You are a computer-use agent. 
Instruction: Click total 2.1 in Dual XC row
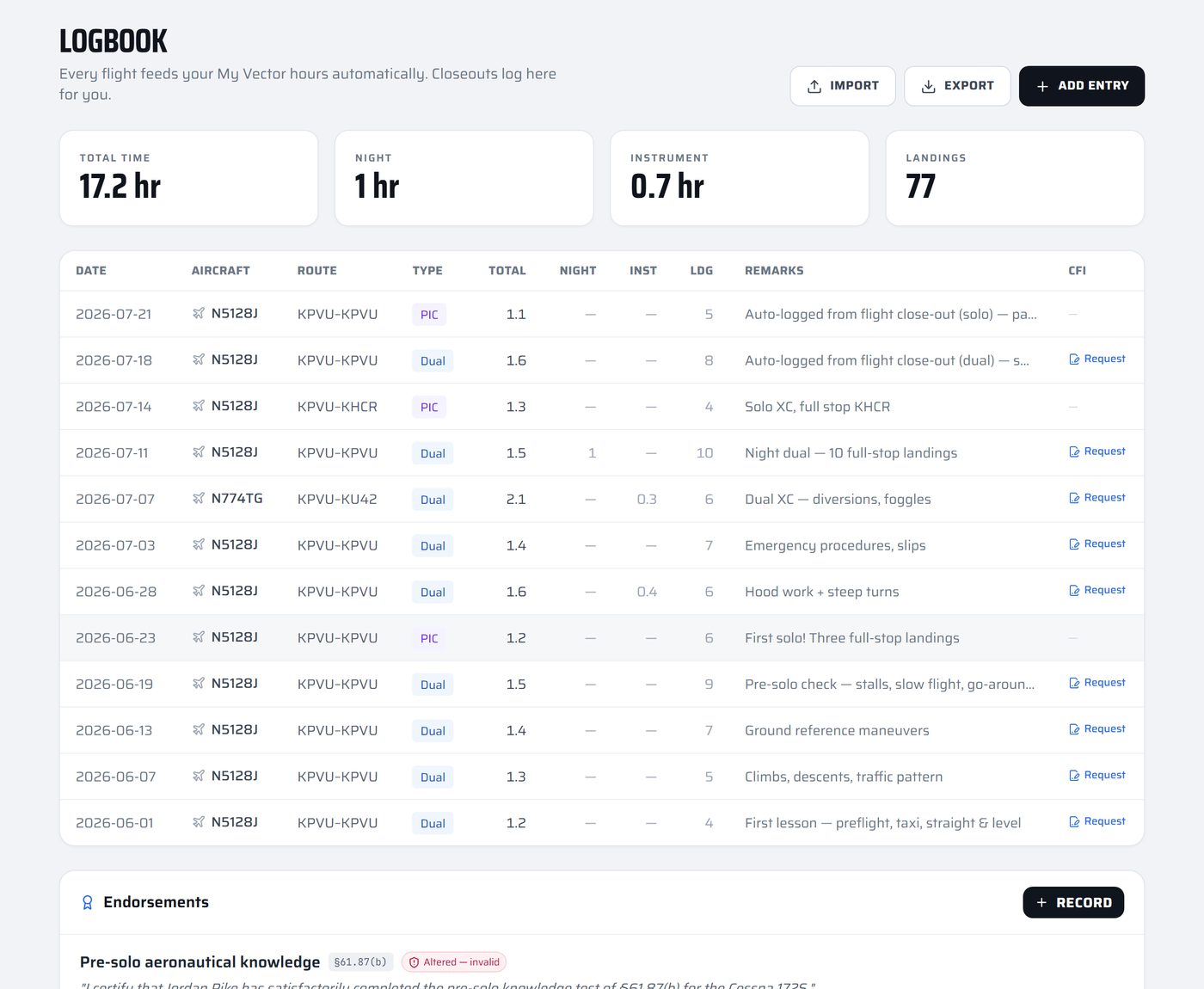[x=516, y=499]
